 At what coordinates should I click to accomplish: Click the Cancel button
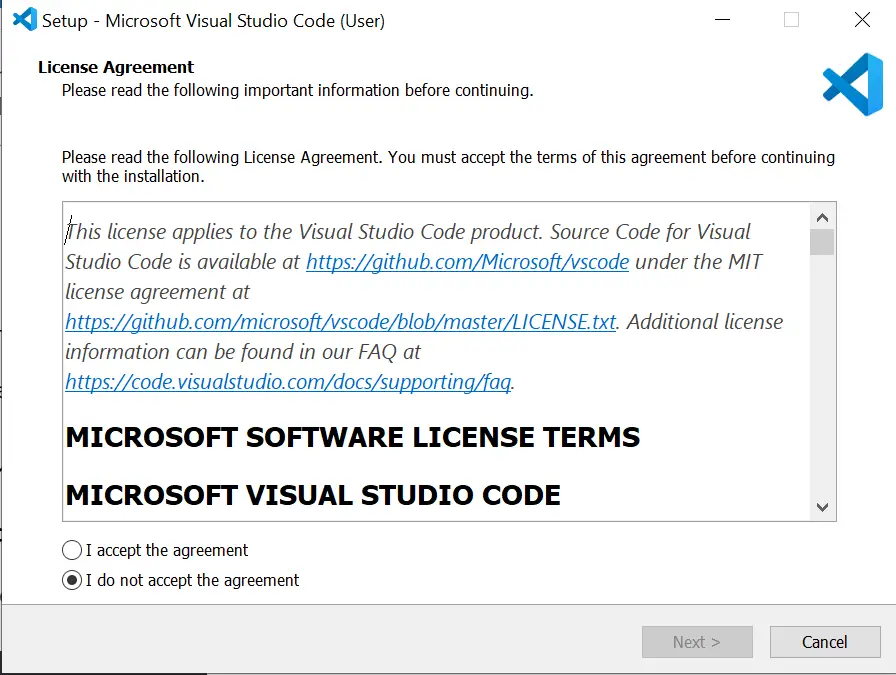pos(825,642)
